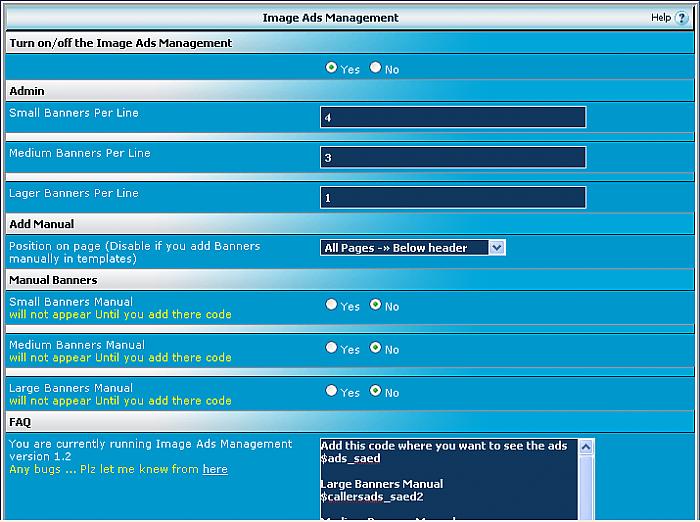Select Yes to turn on Image Ads Management

[x=332, y=68]
